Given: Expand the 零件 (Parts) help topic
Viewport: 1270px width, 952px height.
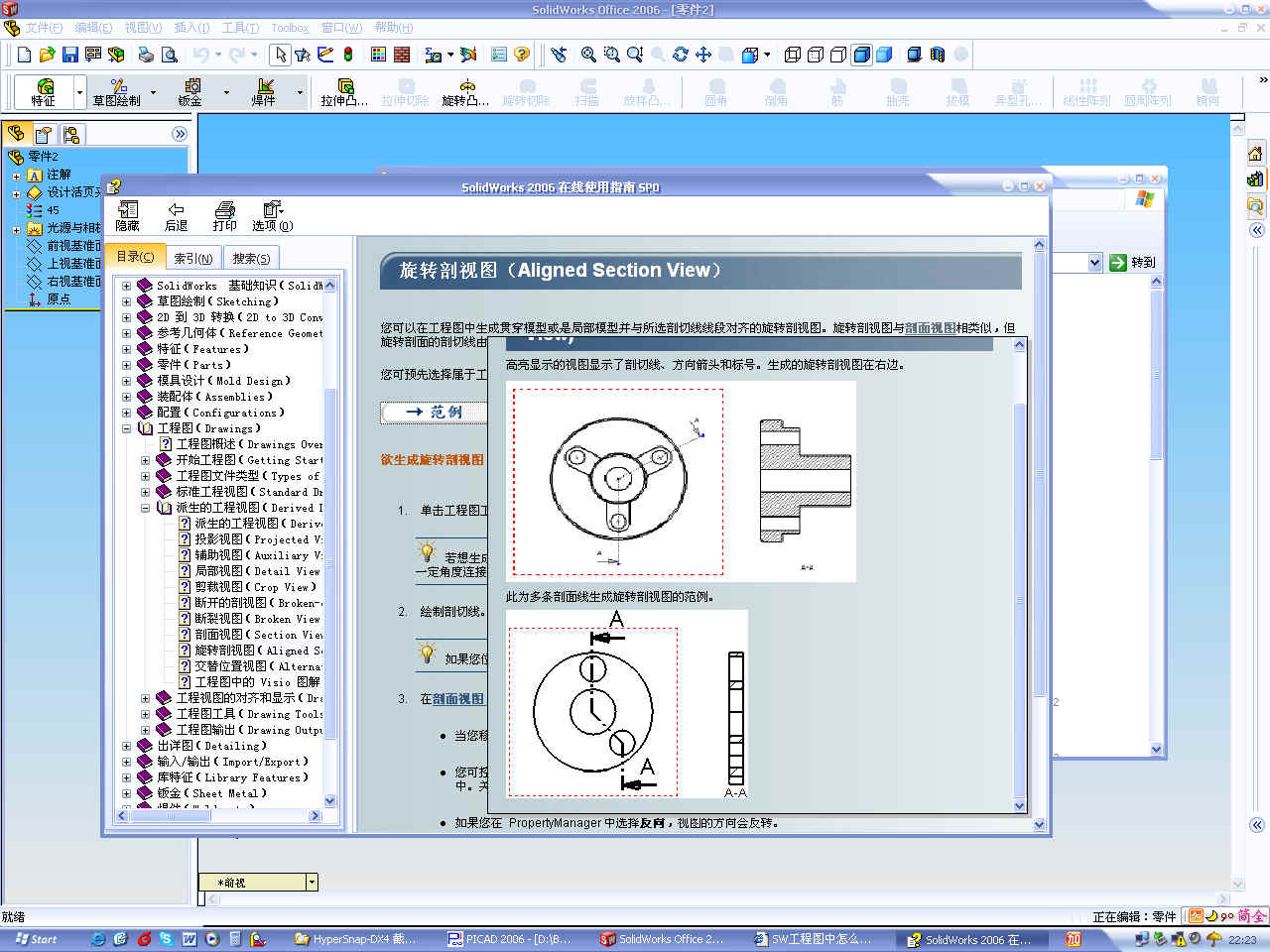Looking at the screenshot, I should [x=126, y=365].
